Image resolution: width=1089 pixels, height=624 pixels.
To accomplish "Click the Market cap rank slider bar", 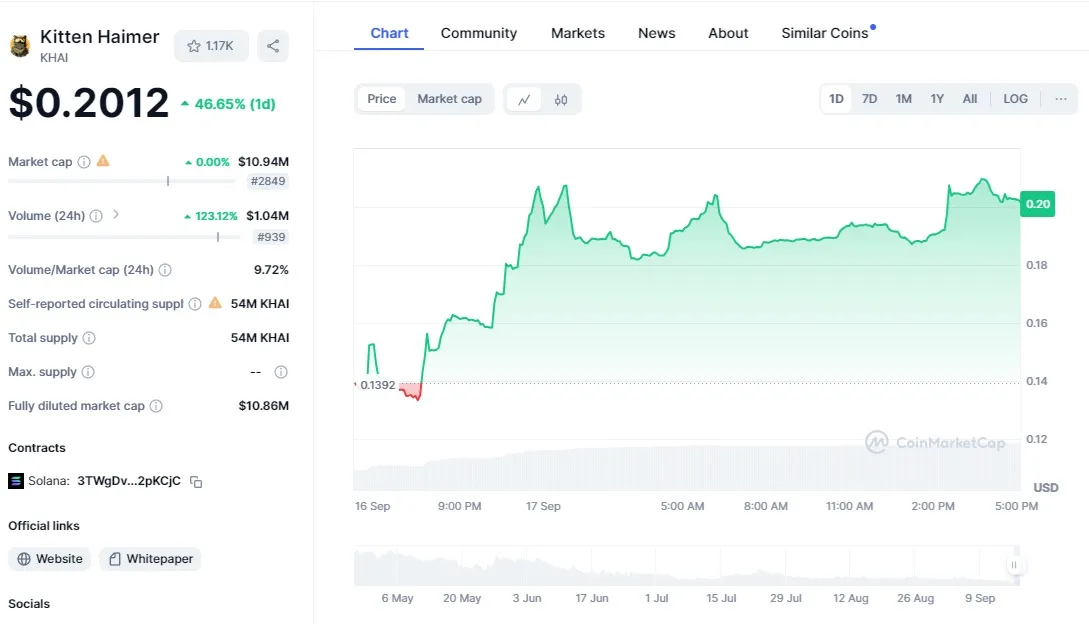I will [x=122, y=181].
